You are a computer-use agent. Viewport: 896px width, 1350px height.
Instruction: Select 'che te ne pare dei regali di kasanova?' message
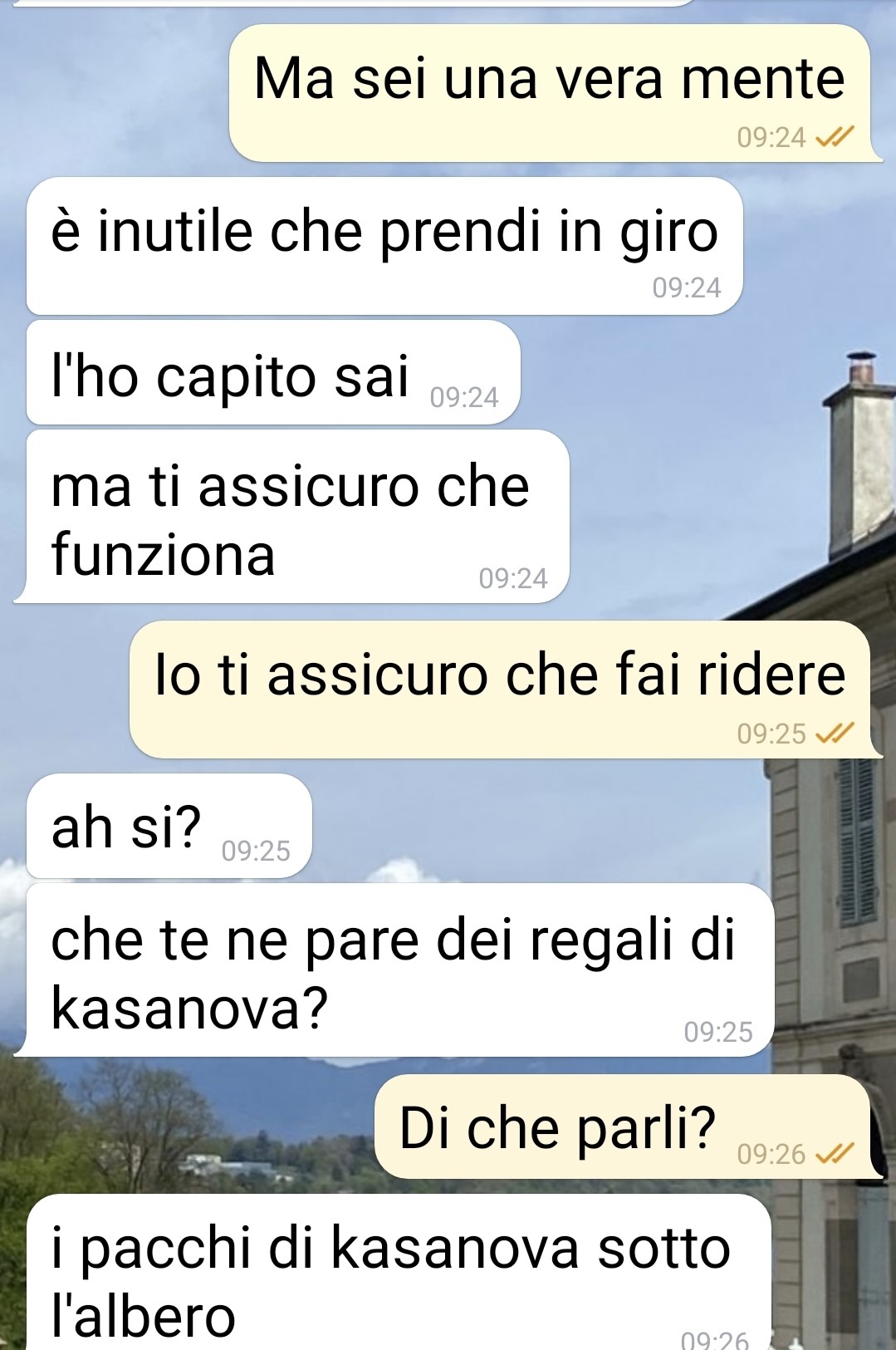pos(399,970)
